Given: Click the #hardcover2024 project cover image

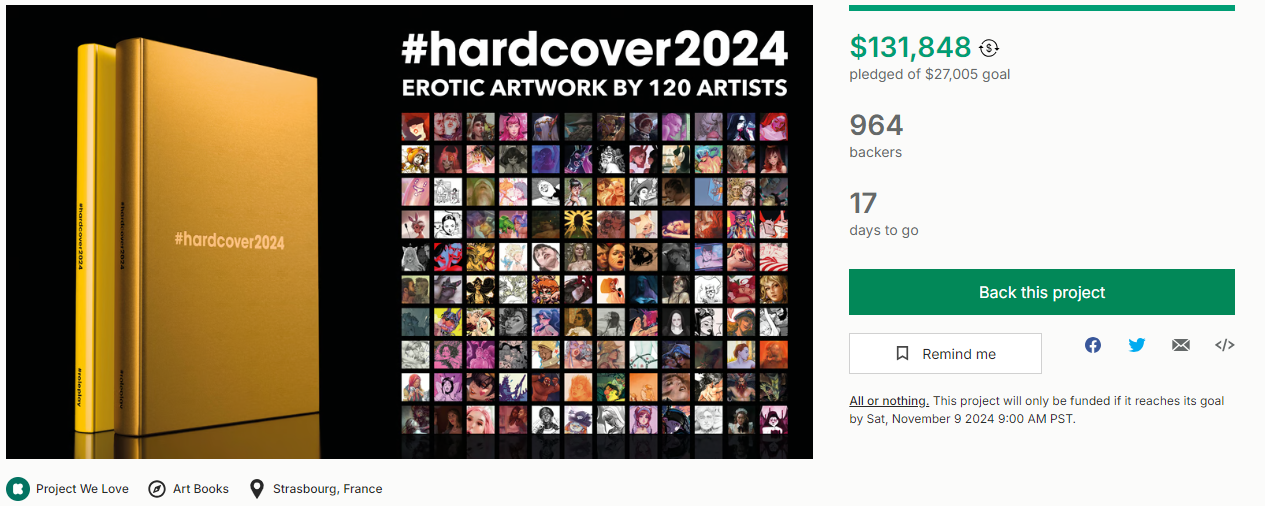Looking at the screenshot, I should [409, 232].
